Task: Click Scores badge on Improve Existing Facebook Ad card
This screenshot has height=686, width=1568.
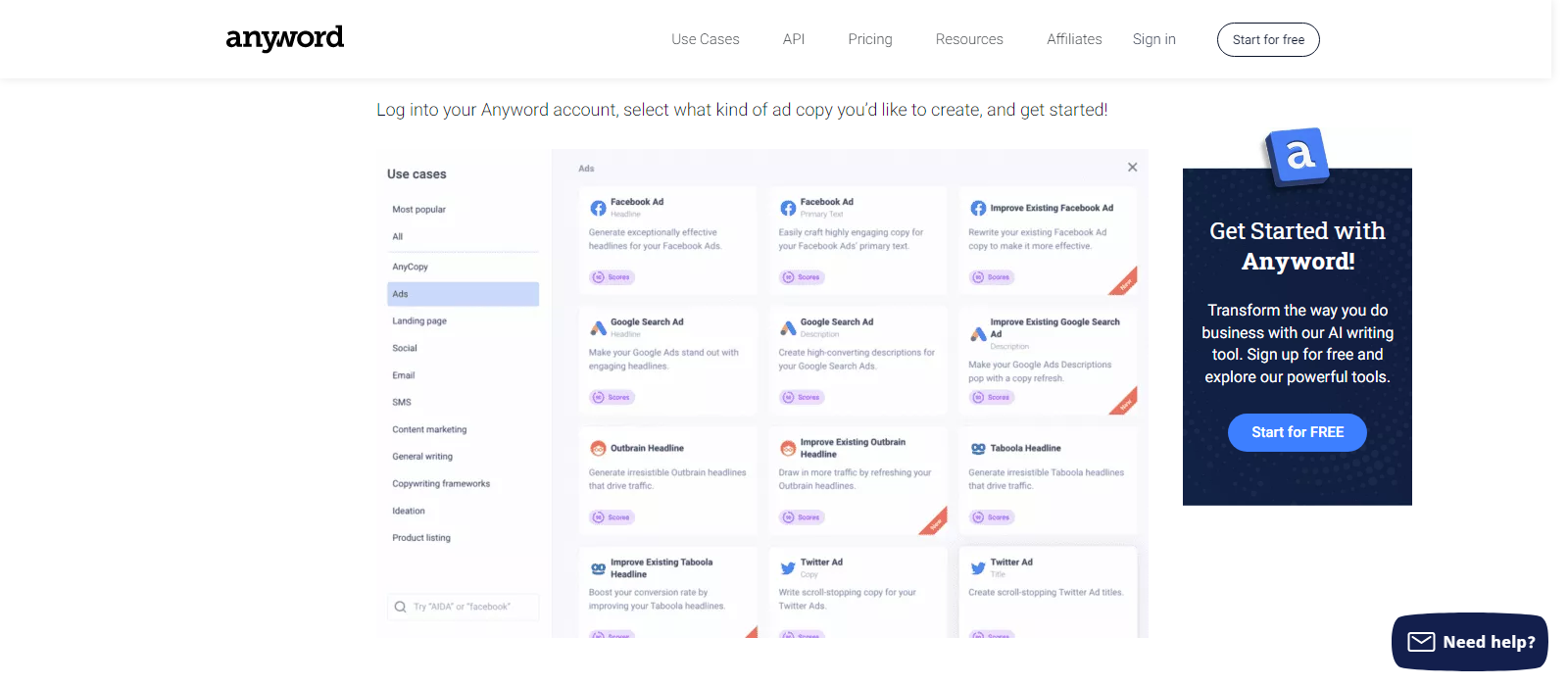Action: (x=993, y=277)
